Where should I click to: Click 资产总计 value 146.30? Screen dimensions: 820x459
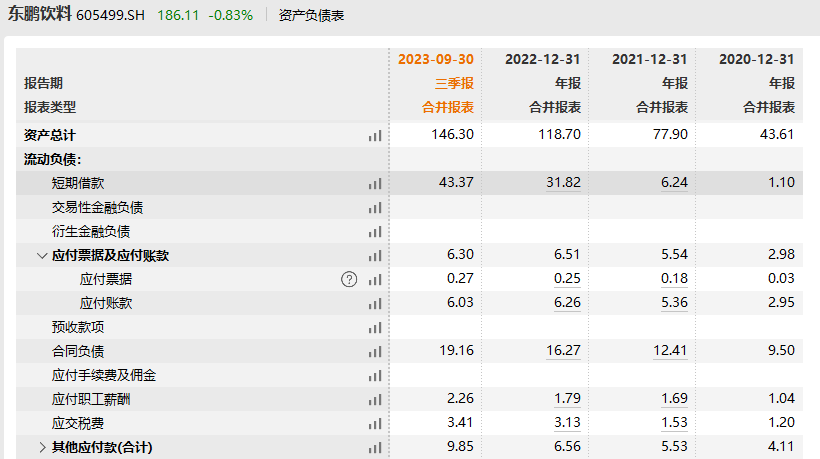[452, 134]
